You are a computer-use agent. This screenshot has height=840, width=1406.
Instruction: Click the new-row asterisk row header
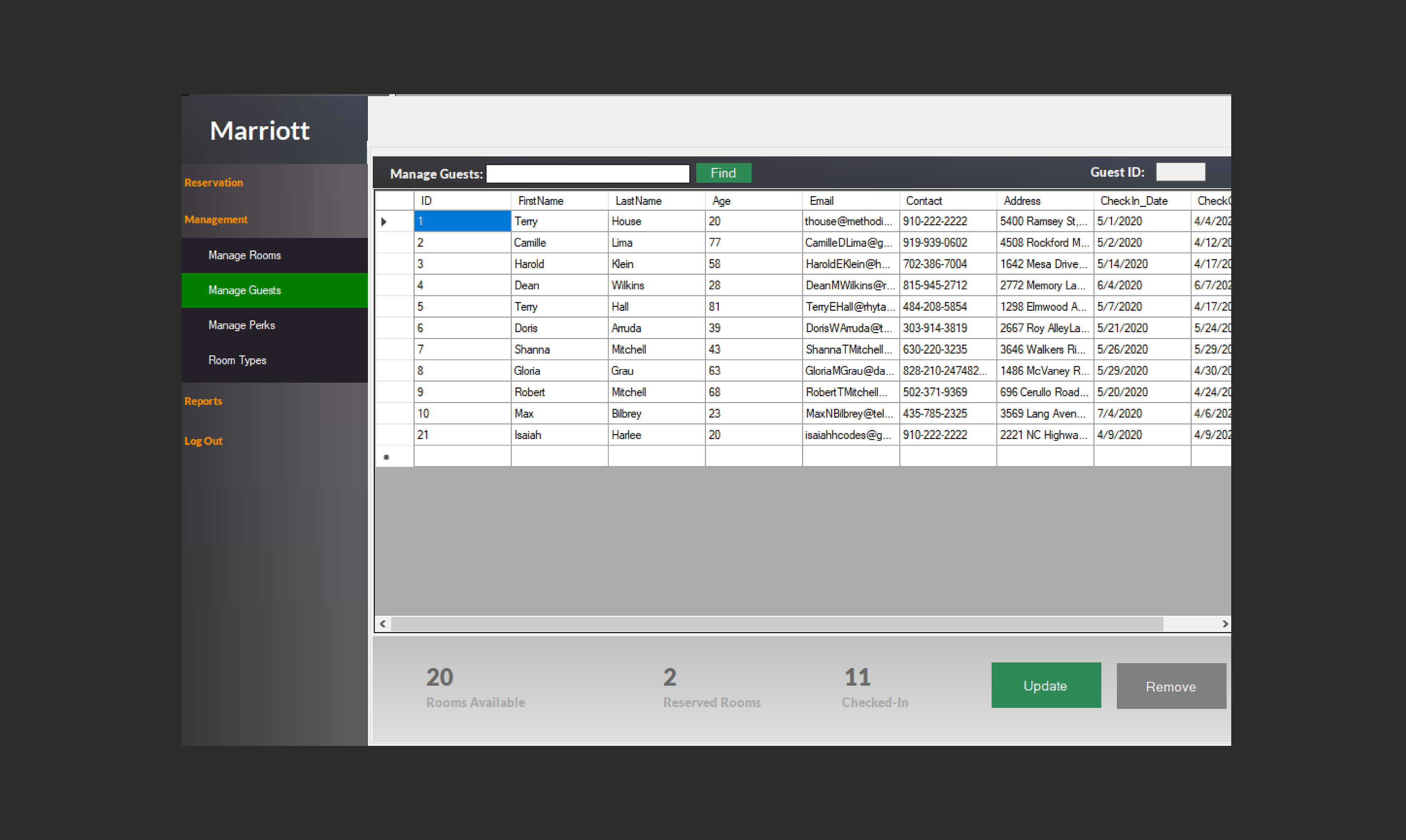point(394,456)
